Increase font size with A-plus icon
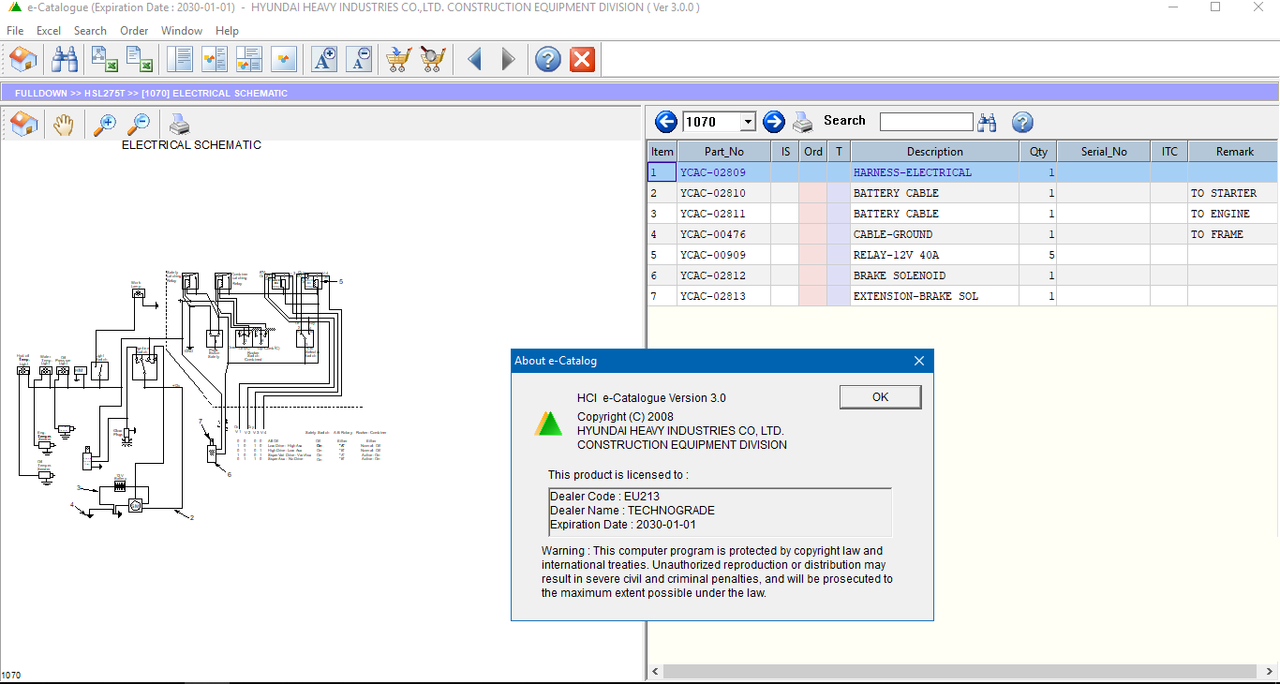 (325, 60)
